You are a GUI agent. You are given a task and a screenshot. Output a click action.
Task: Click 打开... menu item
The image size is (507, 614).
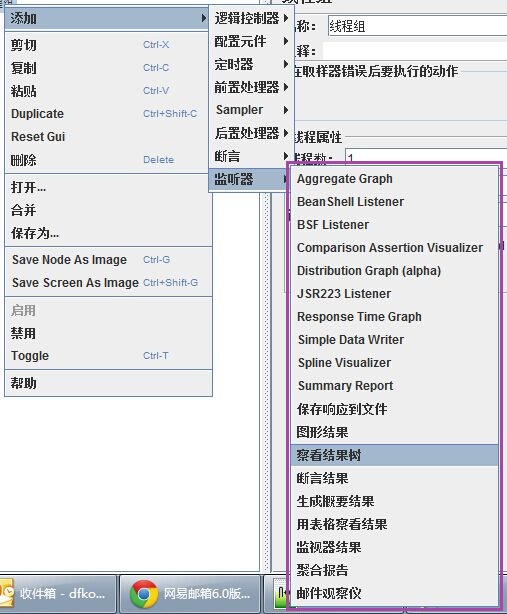pos(108,187)
